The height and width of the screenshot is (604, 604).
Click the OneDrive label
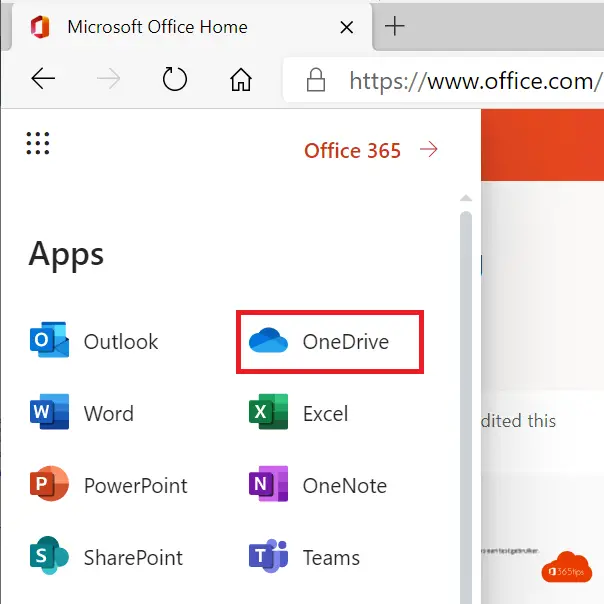[x=346, y=342]
